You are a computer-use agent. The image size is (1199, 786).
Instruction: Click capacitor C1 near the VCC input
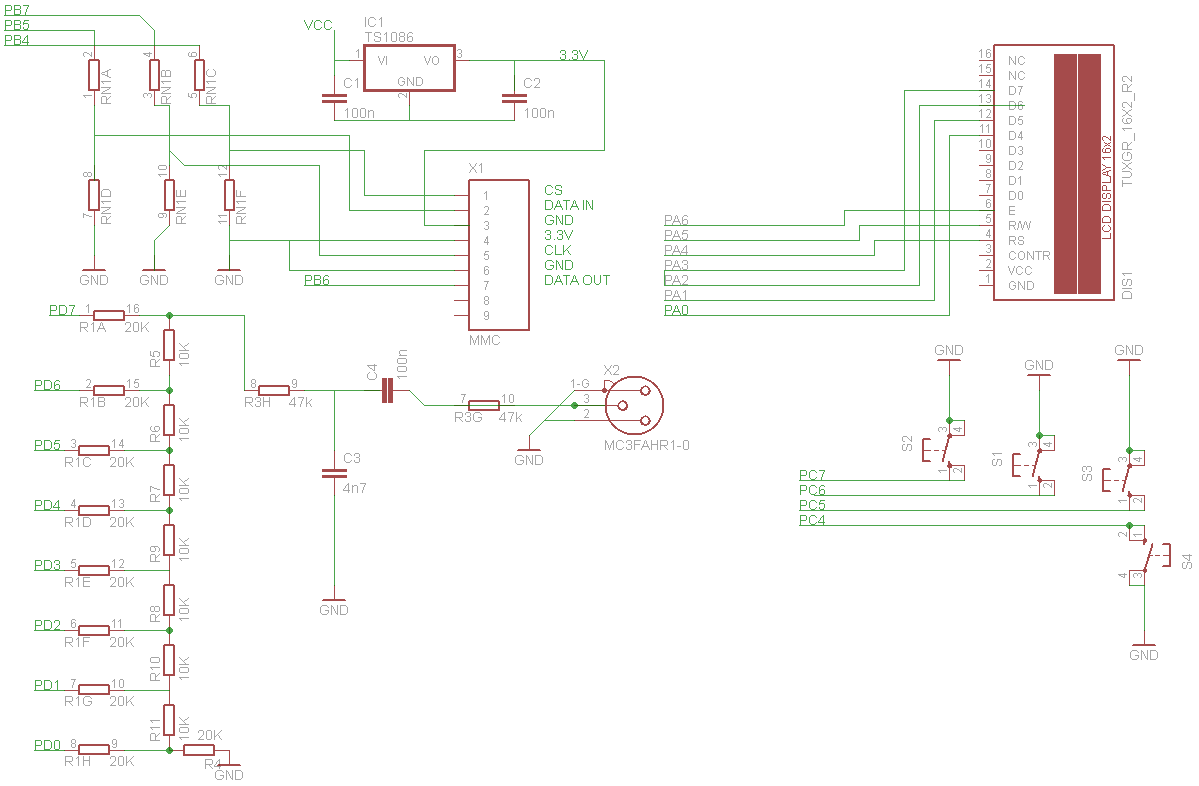coord(334,98)
